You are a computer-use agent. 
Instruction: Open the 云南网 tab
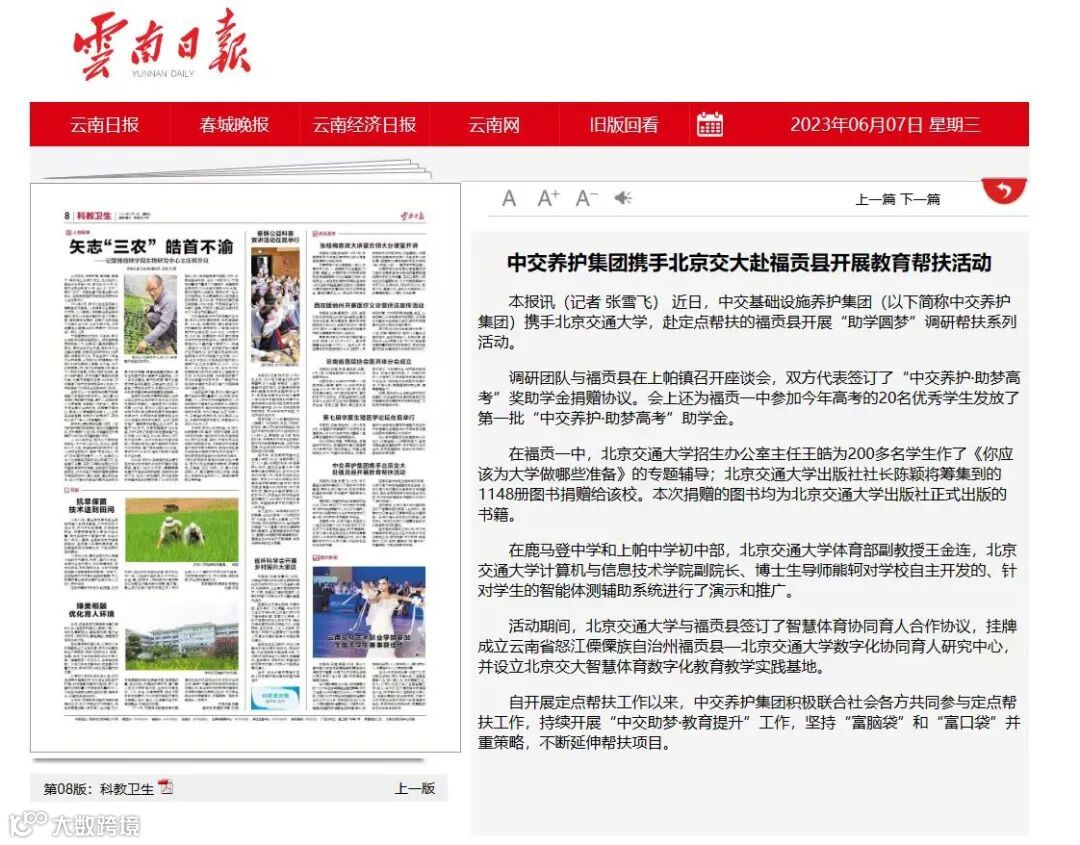[494, 125]
